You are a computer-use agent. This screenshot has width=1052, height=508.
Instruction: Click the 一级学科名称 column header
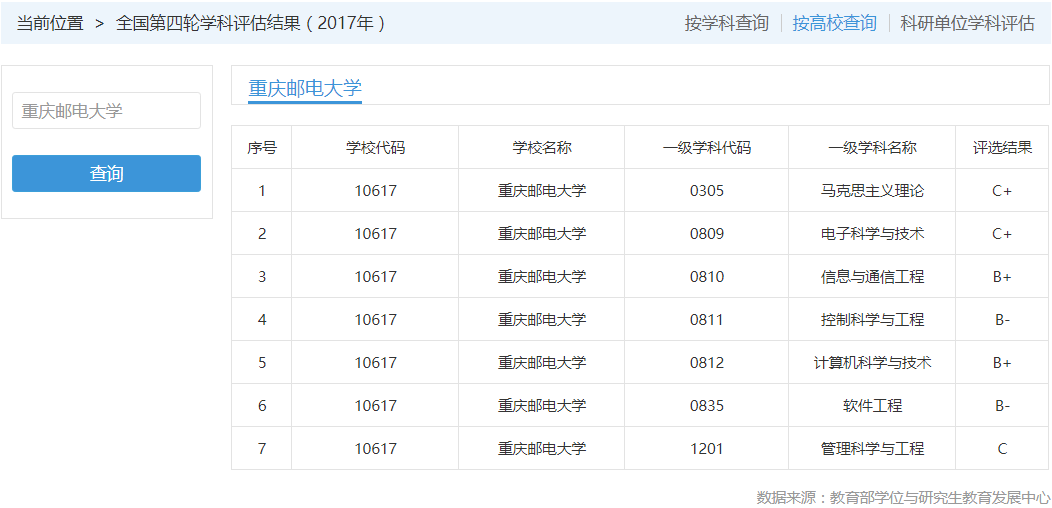point(872,148)
